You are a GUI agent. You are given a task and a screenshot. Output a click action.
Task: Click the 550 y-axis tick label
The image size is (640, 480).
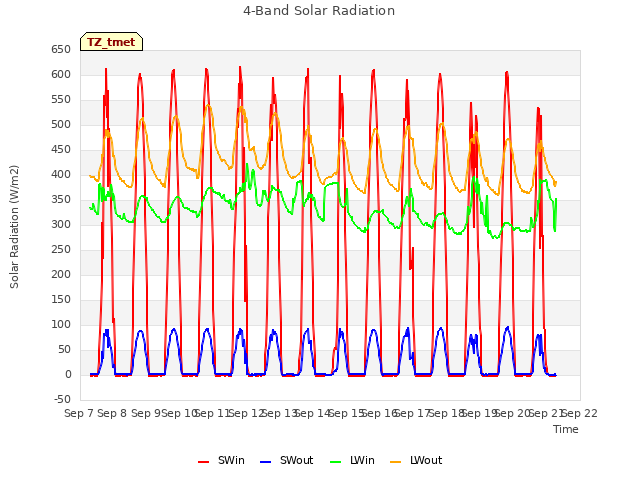pos(61,100)
